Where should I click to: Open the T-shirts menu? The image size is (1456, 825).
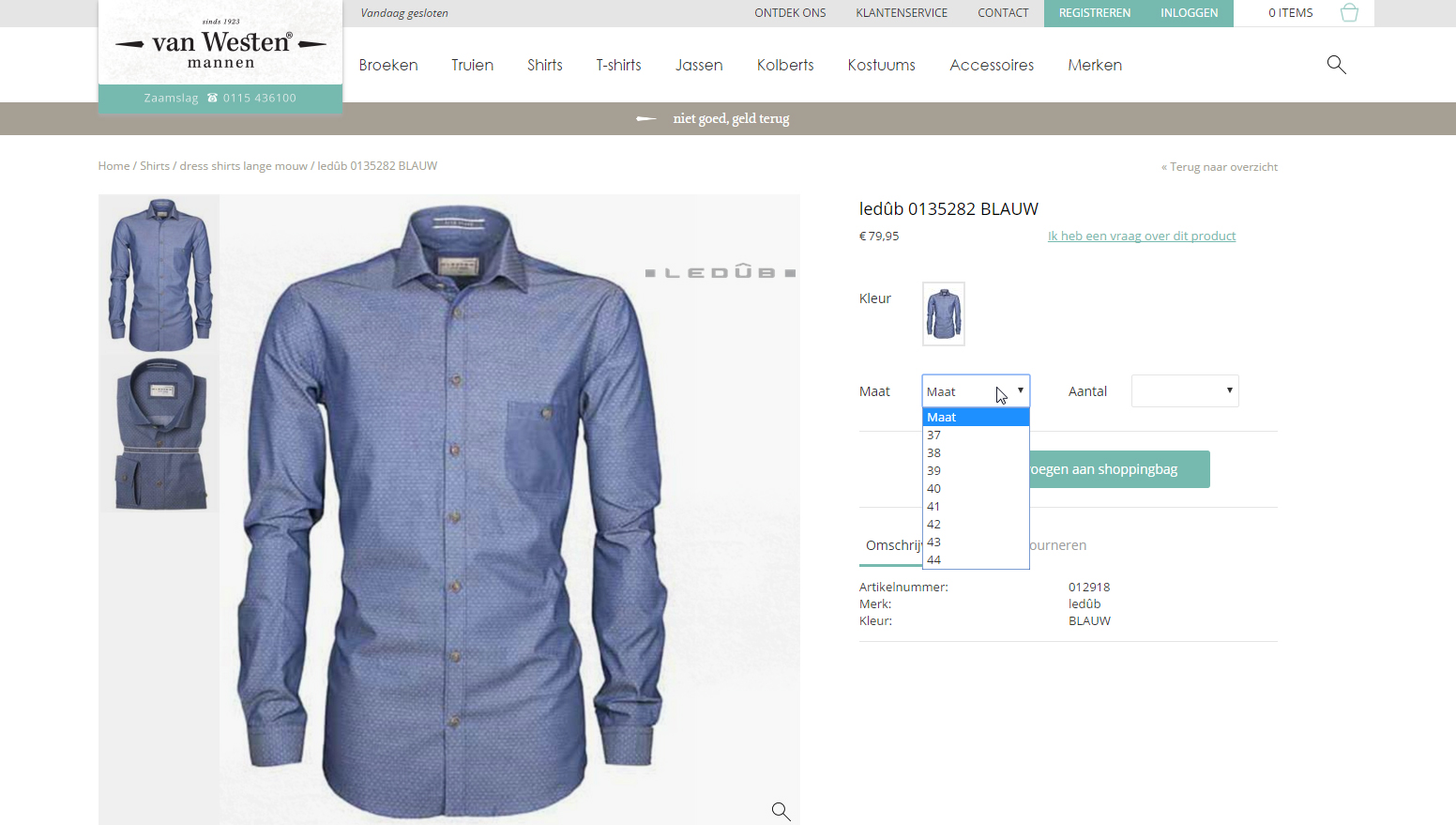tap(619, 65)
